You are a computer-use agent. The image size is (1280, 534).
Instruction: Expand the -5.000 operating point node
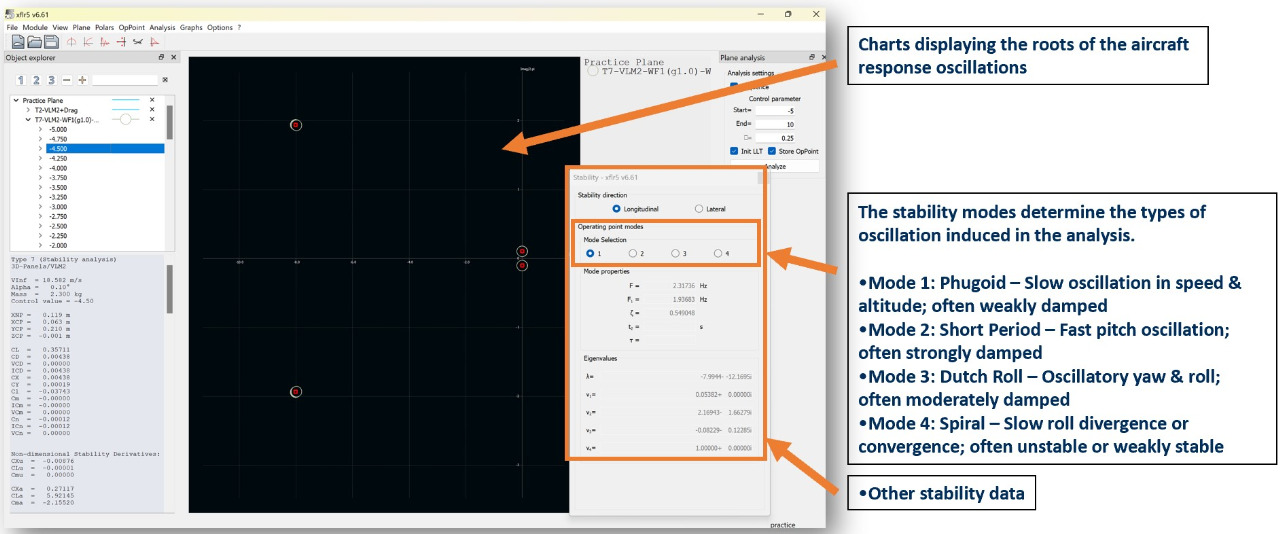coord(40,129)
